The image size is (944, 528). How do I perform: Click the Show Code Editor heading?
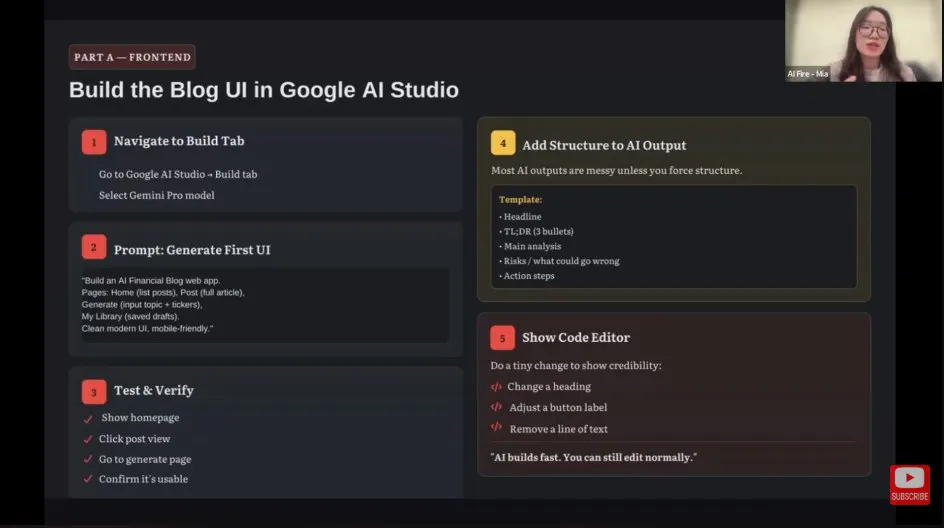(x=576, y=338)
